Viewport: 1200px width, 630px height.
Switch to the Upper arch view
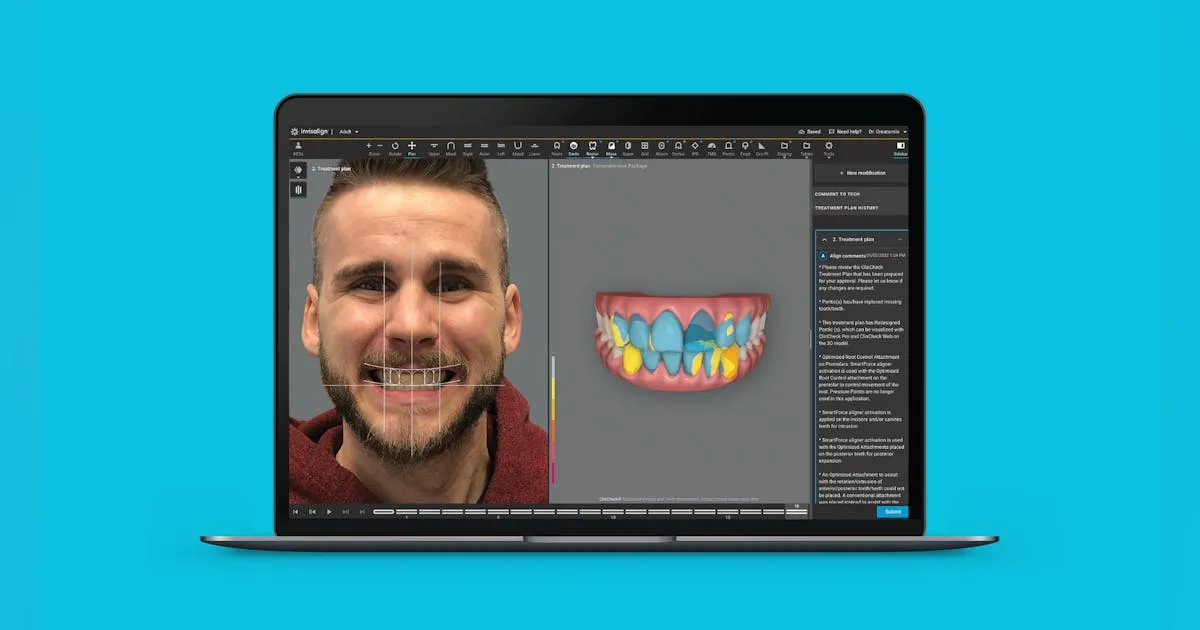tap(434, 147)
